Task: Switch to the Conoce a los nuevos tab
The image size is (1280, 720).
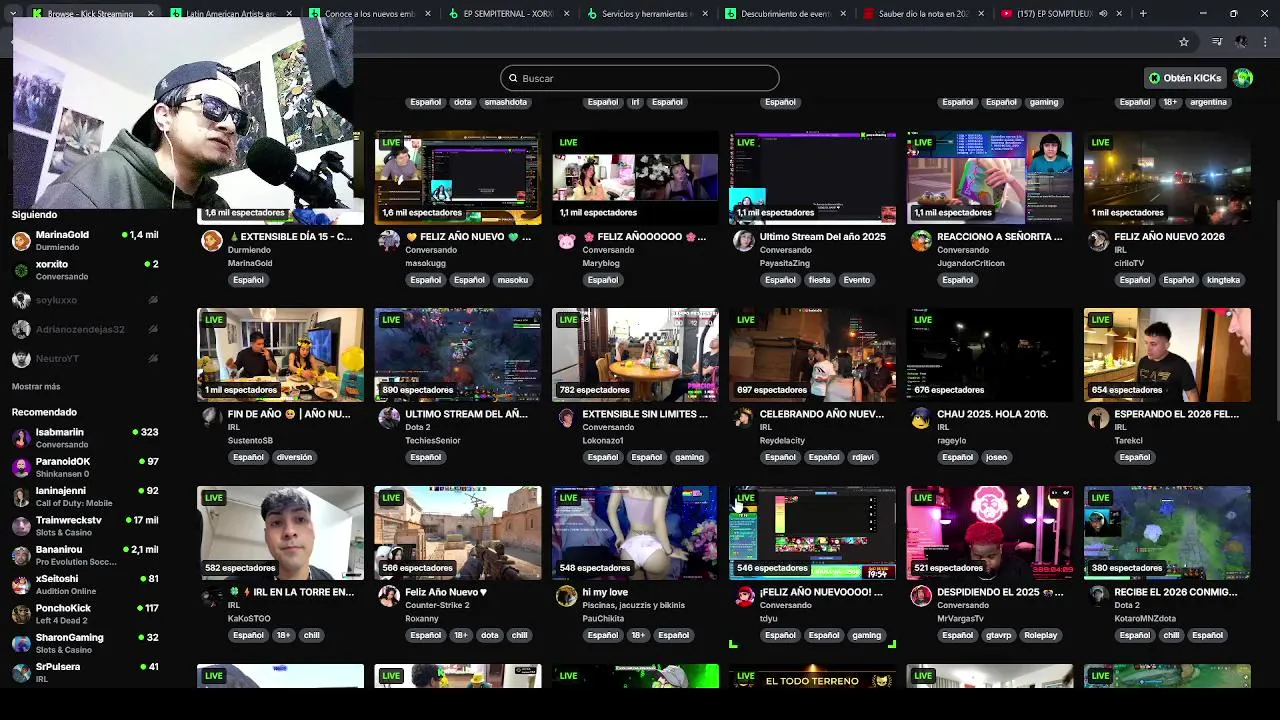Action: (370, 14)
